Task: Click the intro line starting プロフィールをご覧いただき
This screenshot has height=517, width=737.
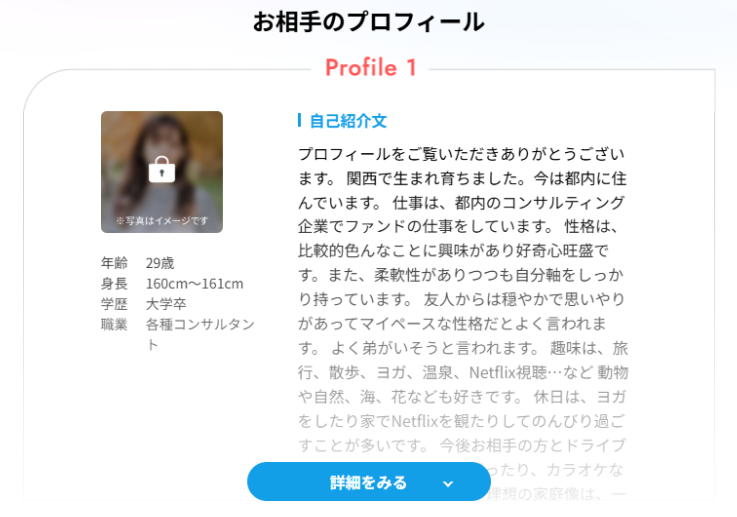Action: coord(462,154)
